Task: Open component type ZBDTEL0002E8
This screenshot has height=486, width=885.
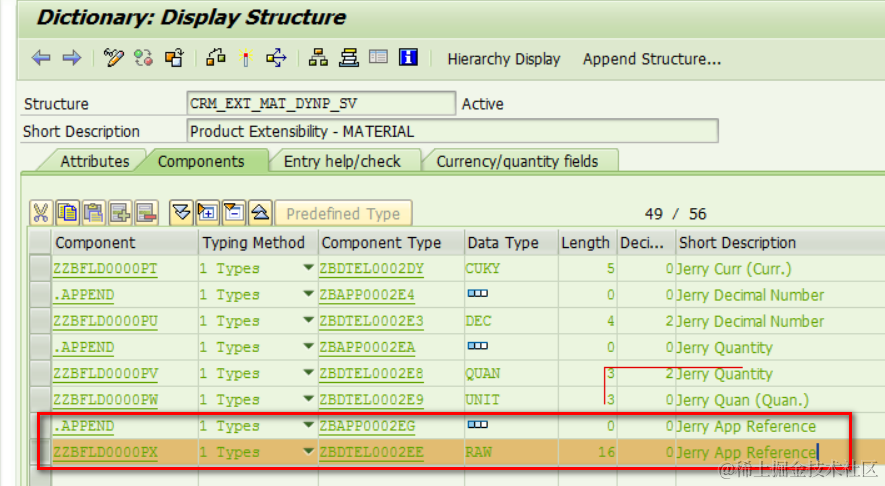Action: click(x=371, y=374)
